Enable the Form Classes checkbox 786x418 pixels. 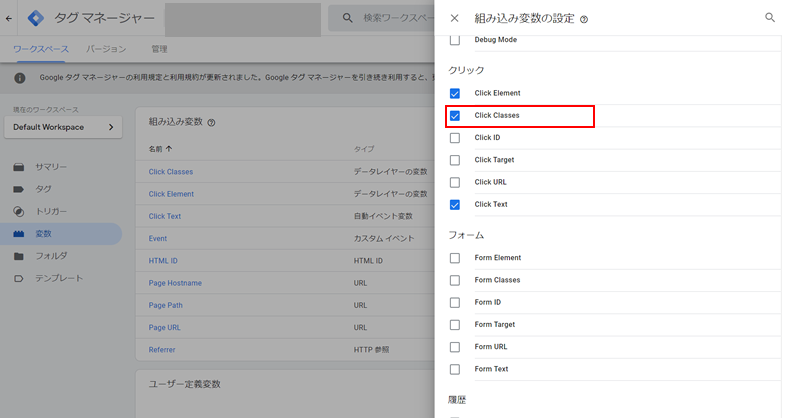point(455,280)
